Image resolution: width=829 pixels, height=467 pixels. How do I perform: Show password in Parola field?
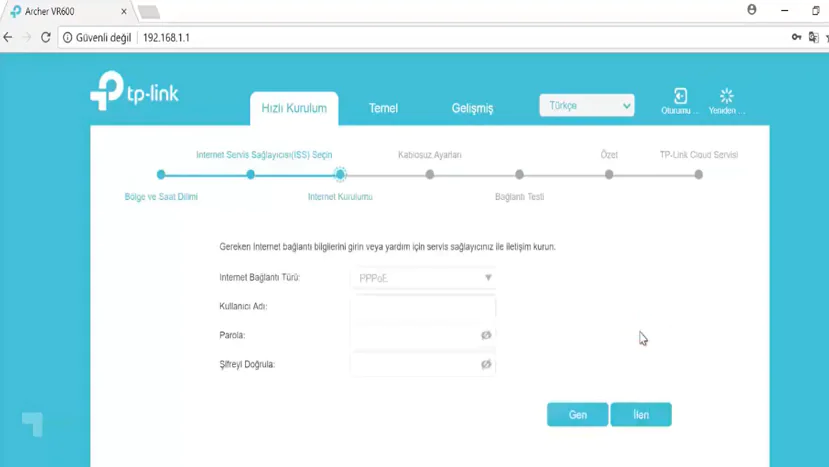(486, 336)
